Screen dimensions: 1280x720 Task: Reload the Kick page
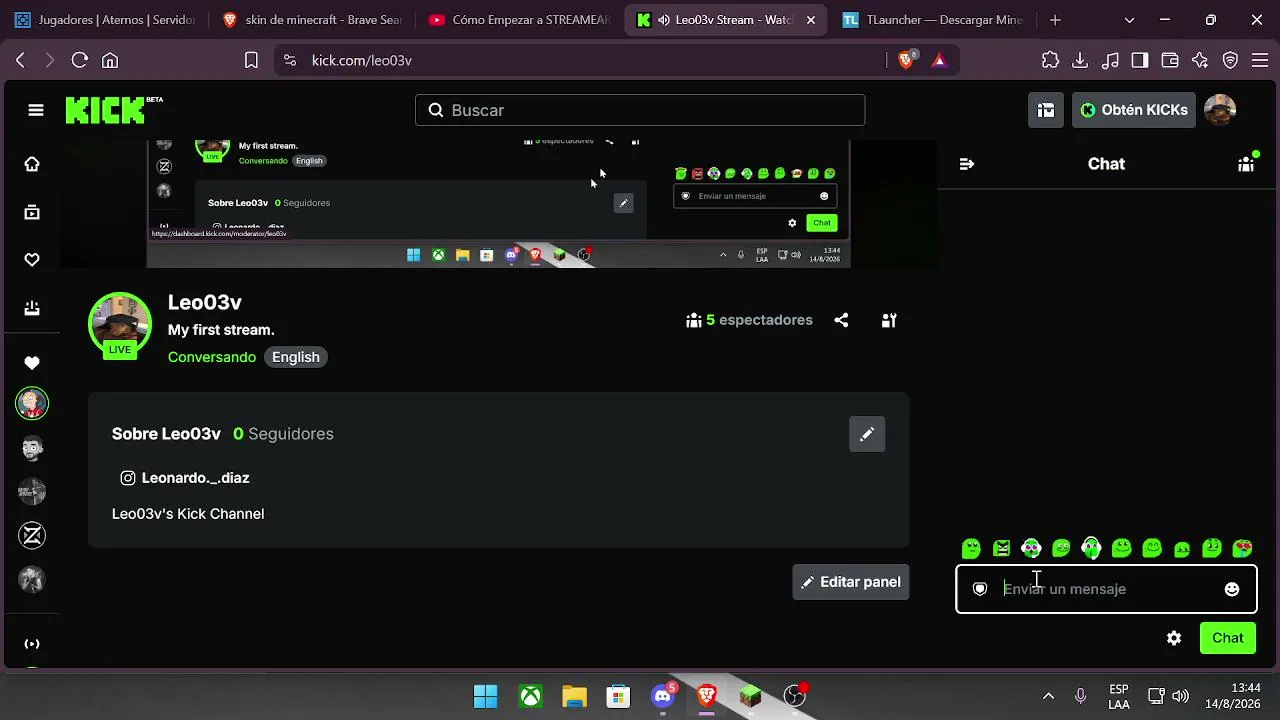(x=80, y=60)
